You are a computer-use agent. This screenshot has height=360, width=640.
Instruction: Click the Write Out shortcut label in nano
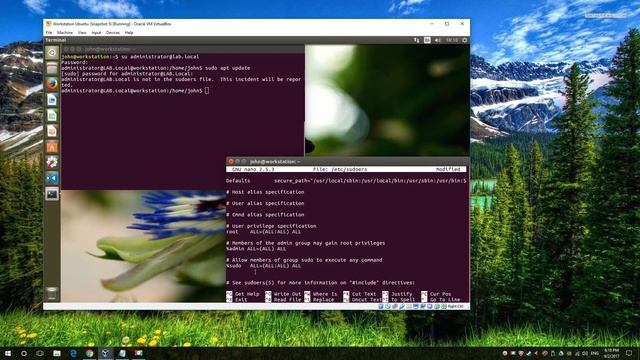point(287,294)
